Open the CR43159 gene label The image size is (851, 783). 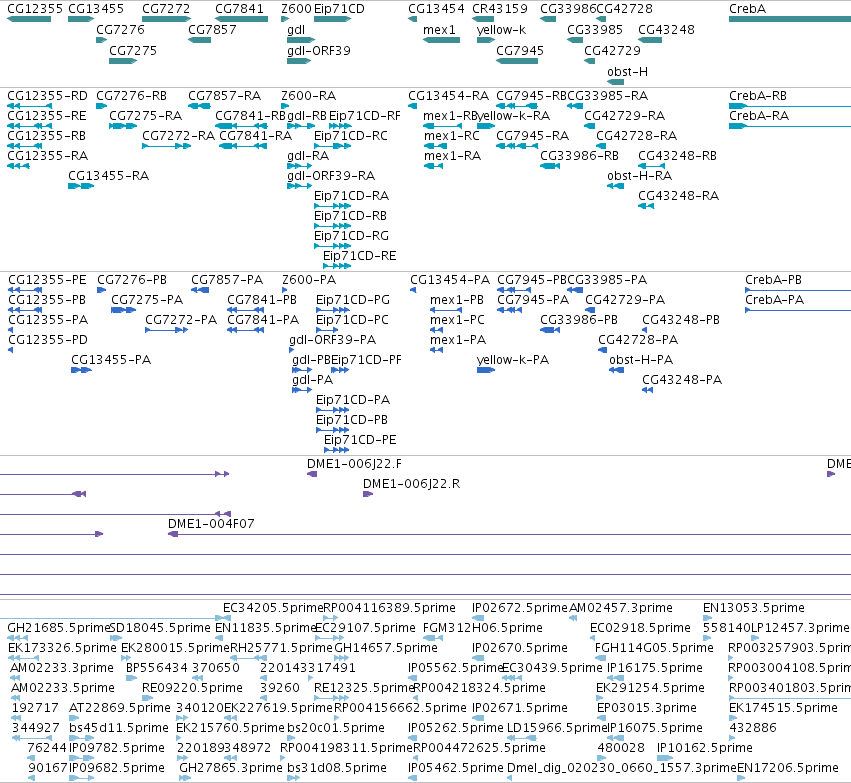[x=500, y=9]
